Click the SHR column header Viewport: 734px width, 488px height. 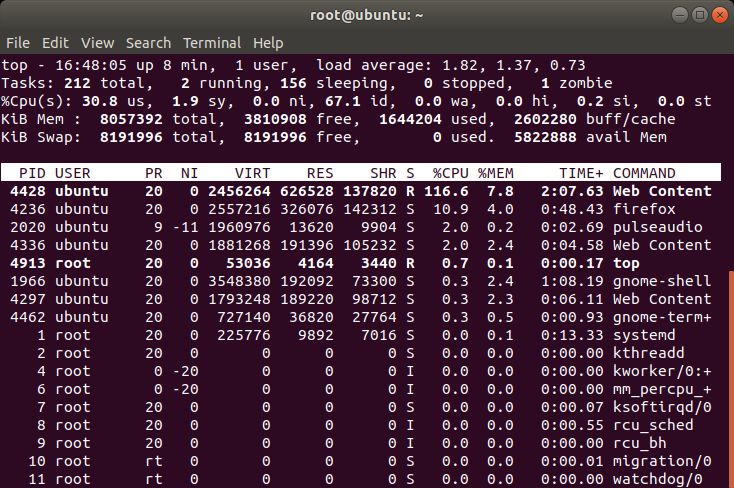pyautogui.click(x=383, y=173)
